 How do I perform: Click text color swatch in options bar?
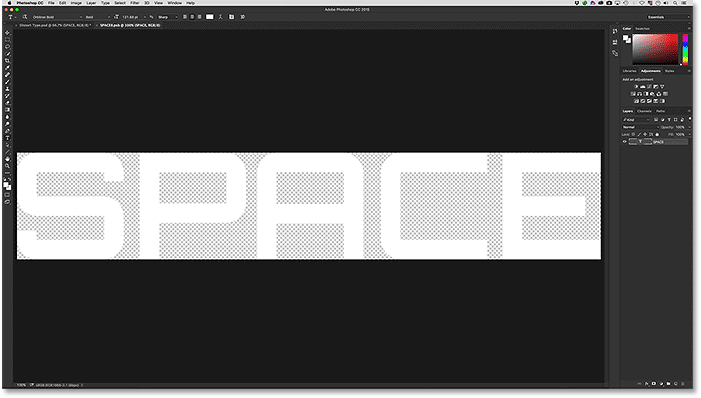tap(210, 17)
